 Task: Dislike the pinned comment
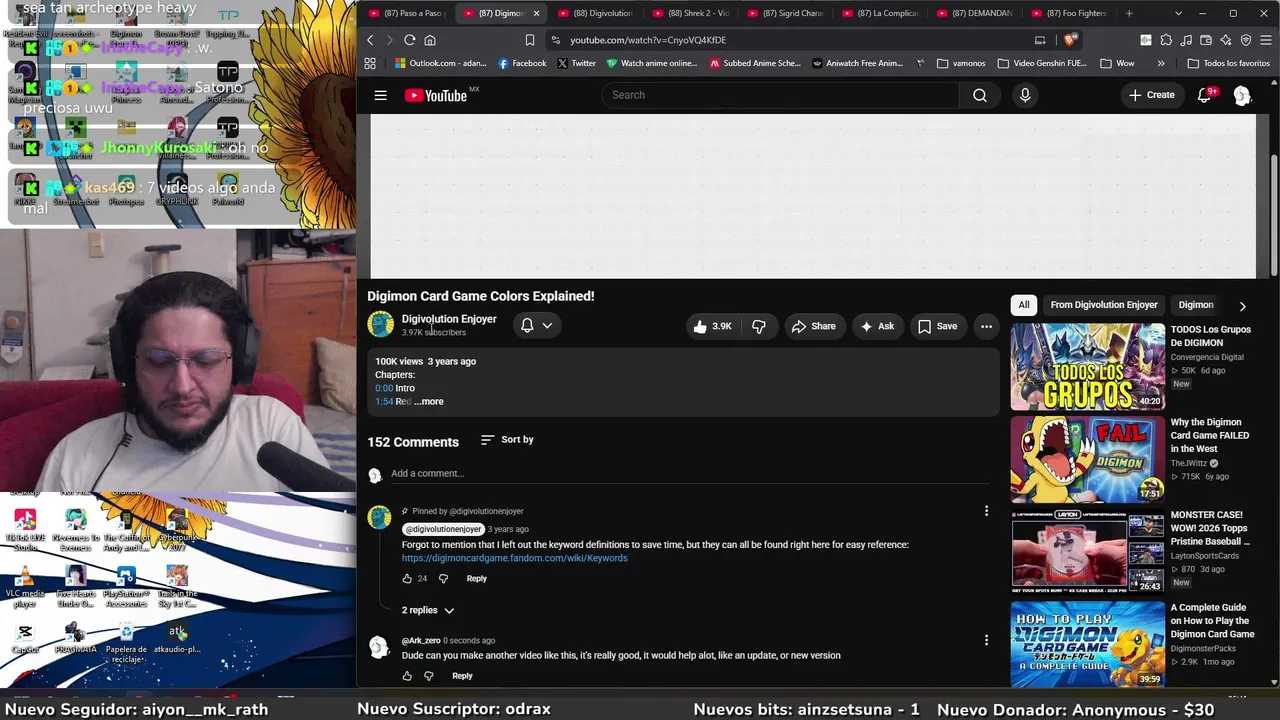(x=443, y=579)
